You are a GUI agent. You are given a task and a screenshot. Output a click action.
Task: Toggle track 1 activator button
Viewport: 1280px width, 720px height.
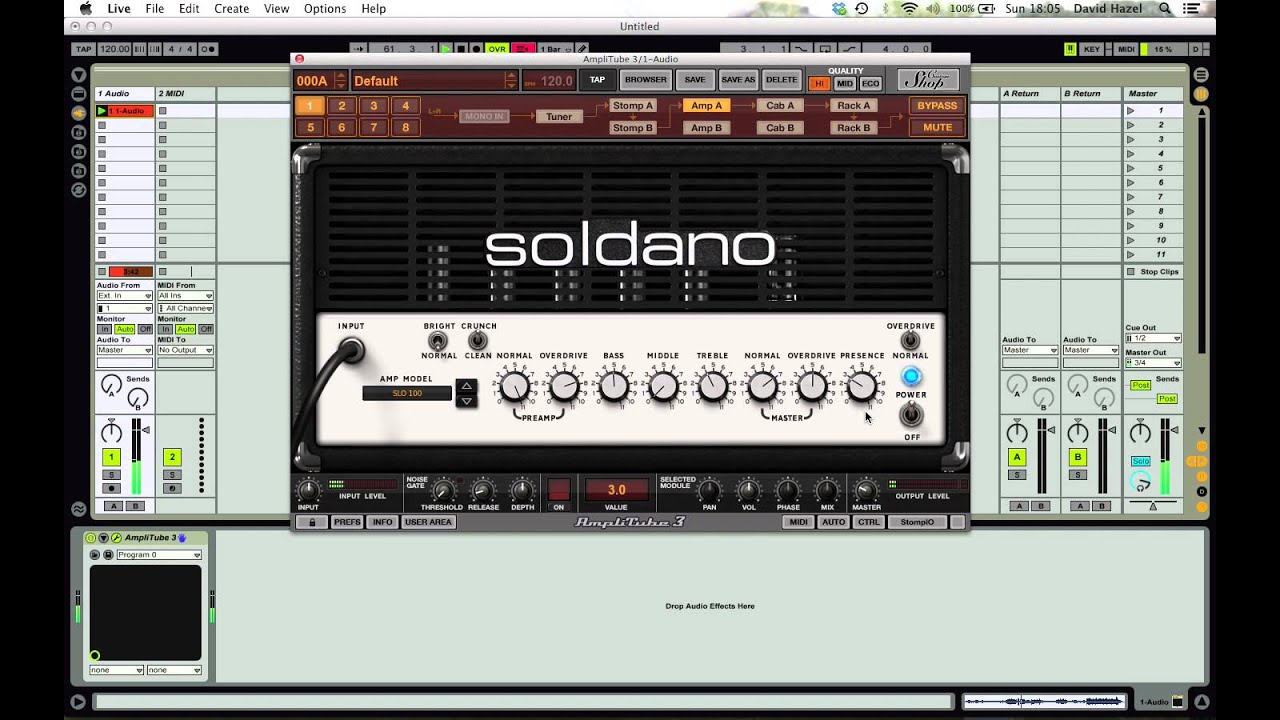pyautogui.click(x=111, y=457)
